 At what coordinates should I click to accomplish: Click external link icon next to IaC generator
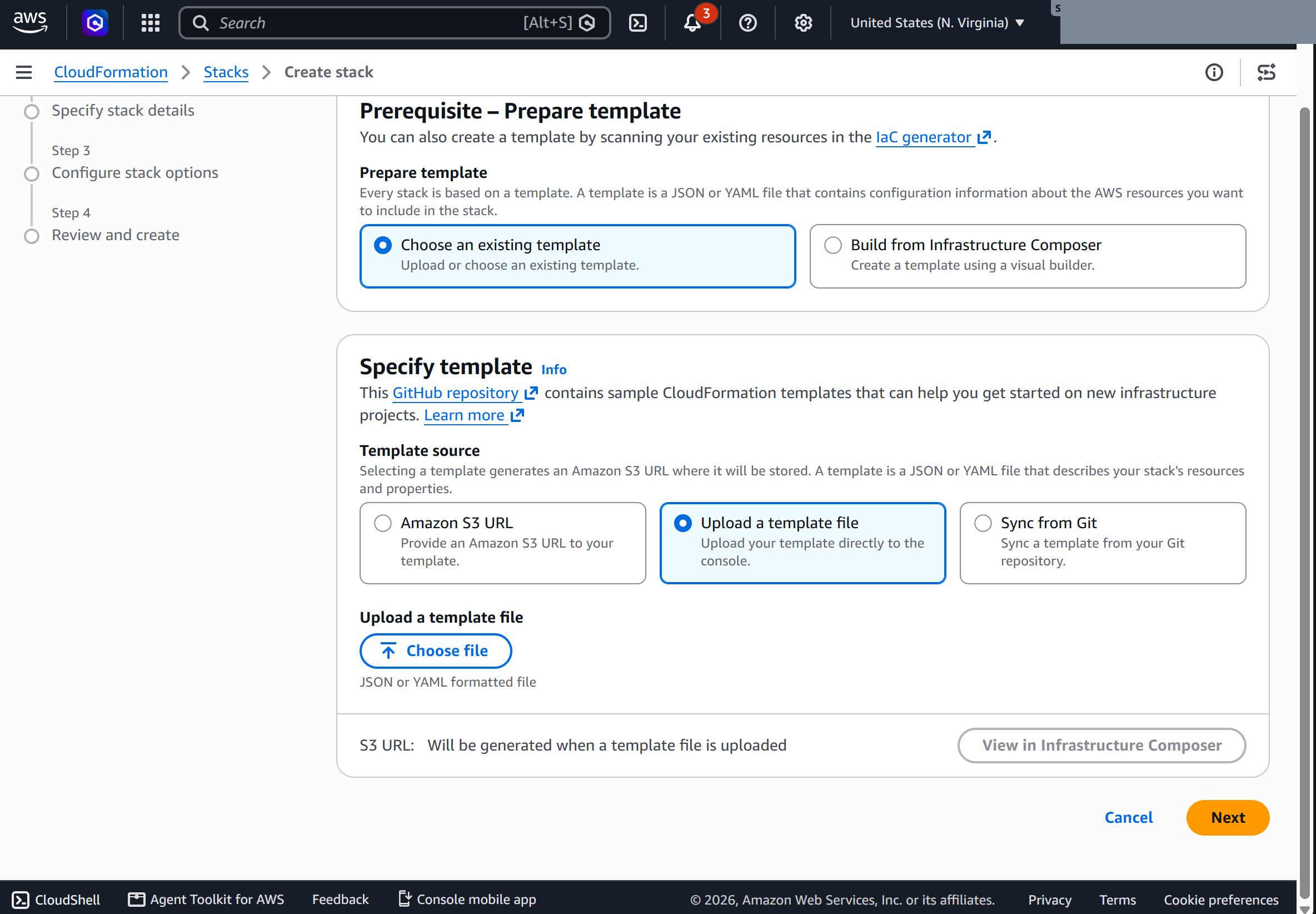pos(983,137)
